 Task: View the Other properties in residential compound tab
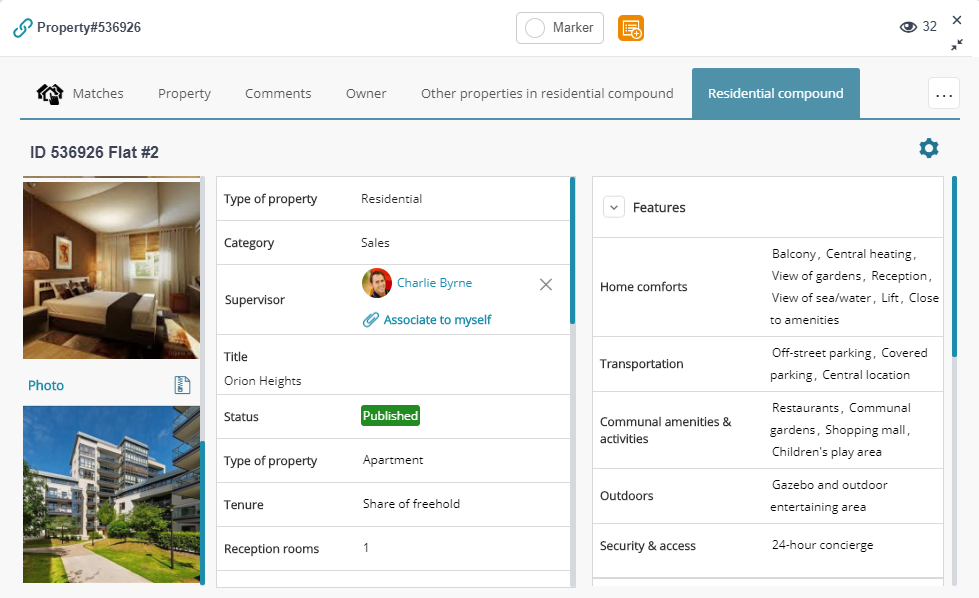click(x=546, y=93)
